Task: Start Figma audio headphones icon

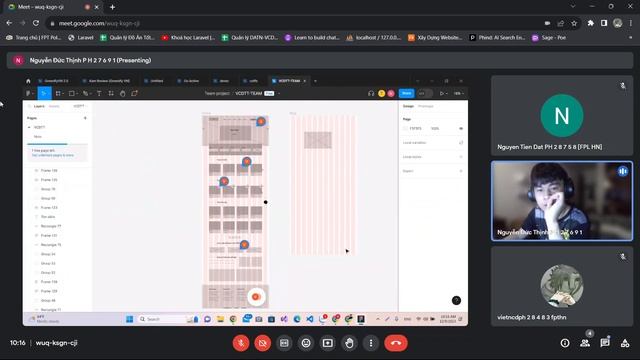Action: [x=371, y=93]
